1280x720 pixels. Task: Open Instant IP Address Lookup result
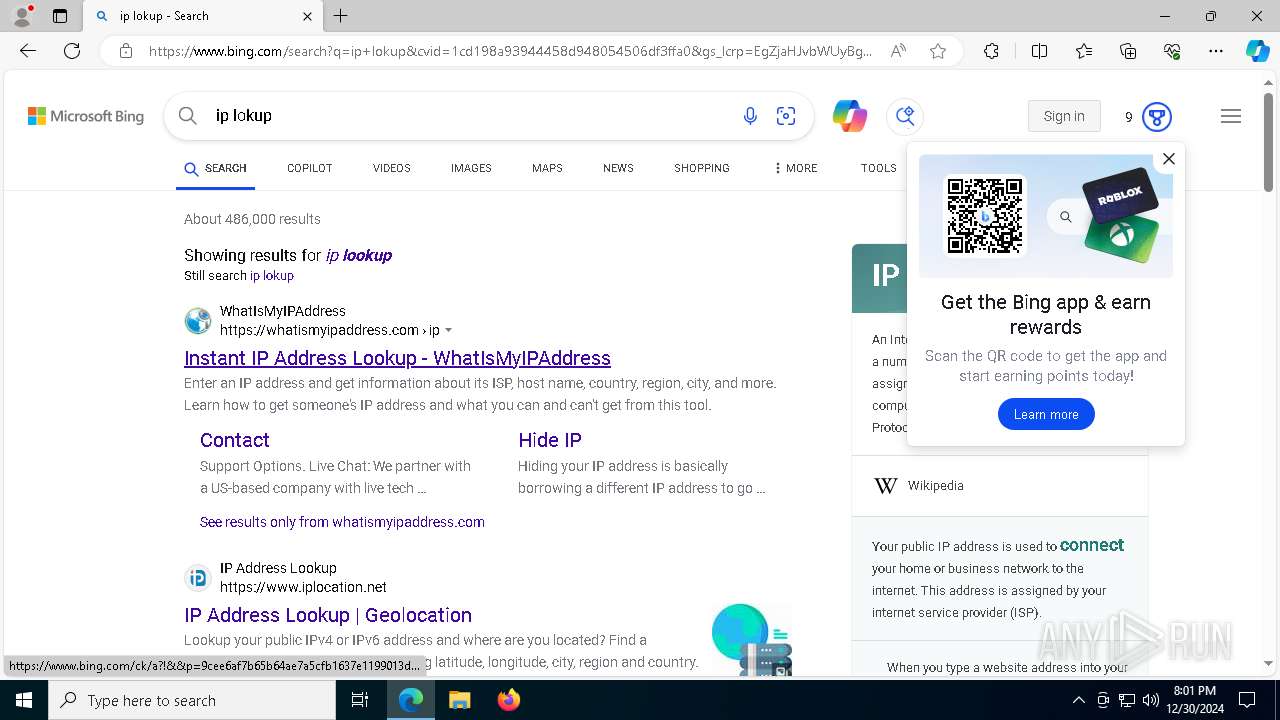(397, 358)
